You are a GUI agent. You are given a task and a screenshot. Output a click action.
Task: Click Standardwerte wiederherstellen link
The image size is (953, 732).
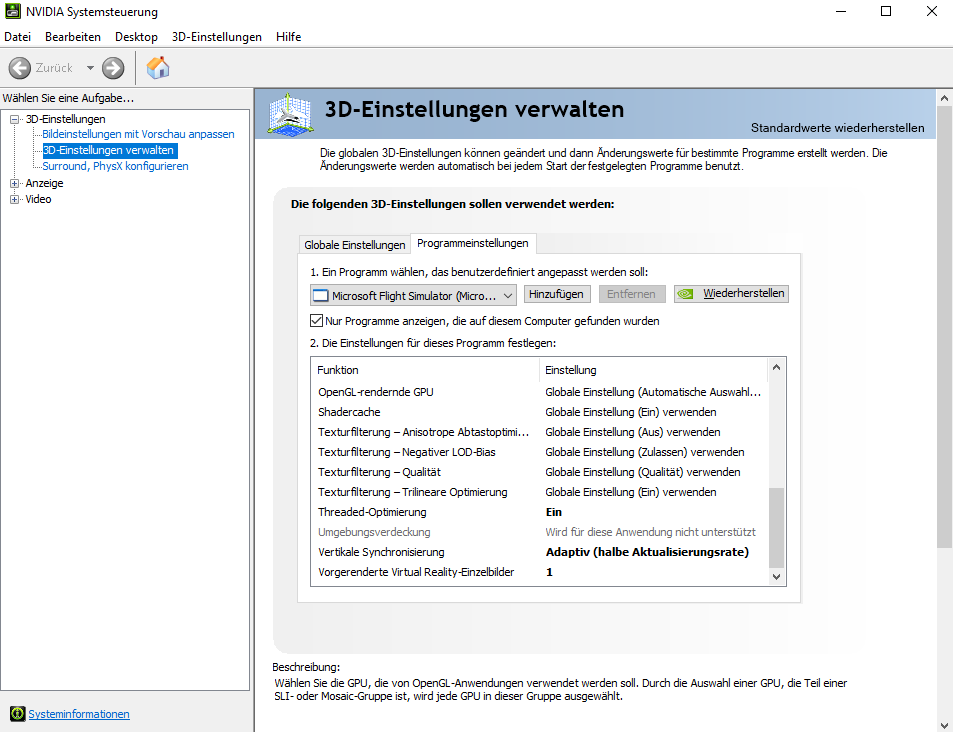pos(838,128)
